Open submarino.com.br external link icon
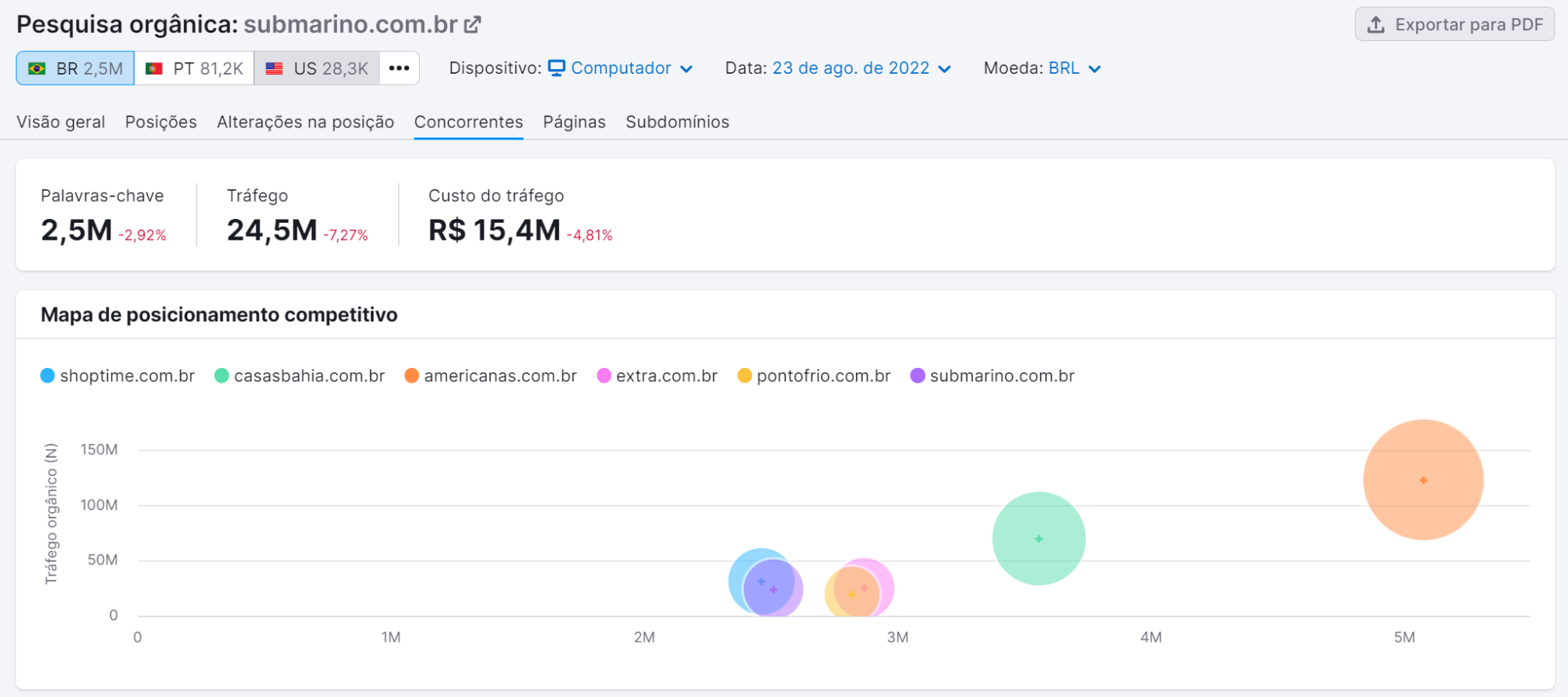The height and width of the screenshot is (697, 1568). 473,25
